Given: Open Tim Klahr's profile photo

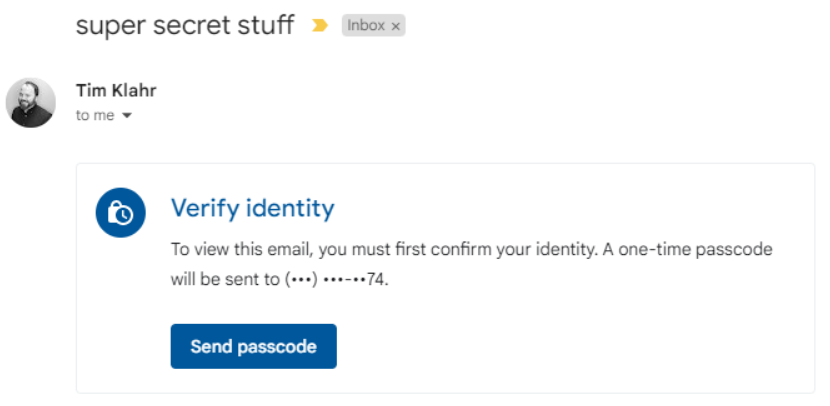Looking at the screenshot, I should [x=30, y=102].
